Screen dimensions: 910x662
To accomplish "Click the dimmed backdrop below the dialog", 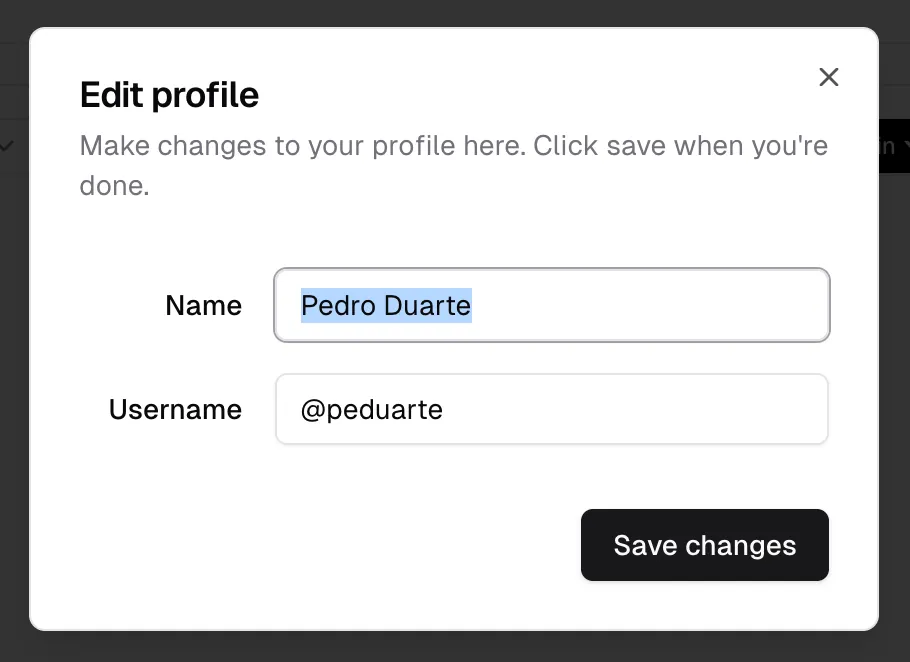I will (x=455, y=648).
